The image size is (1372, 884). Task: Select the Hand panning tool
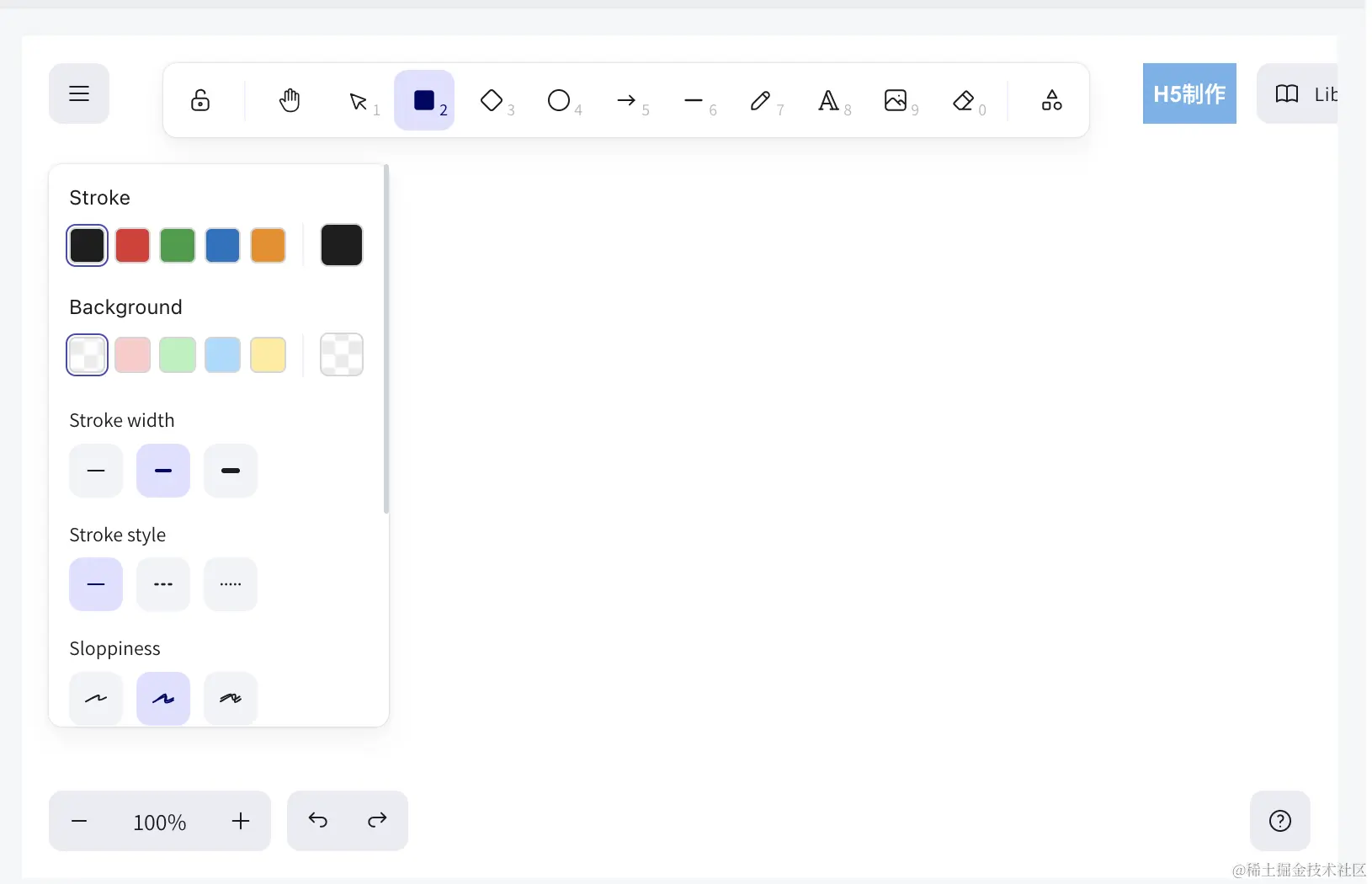point(290,100)
